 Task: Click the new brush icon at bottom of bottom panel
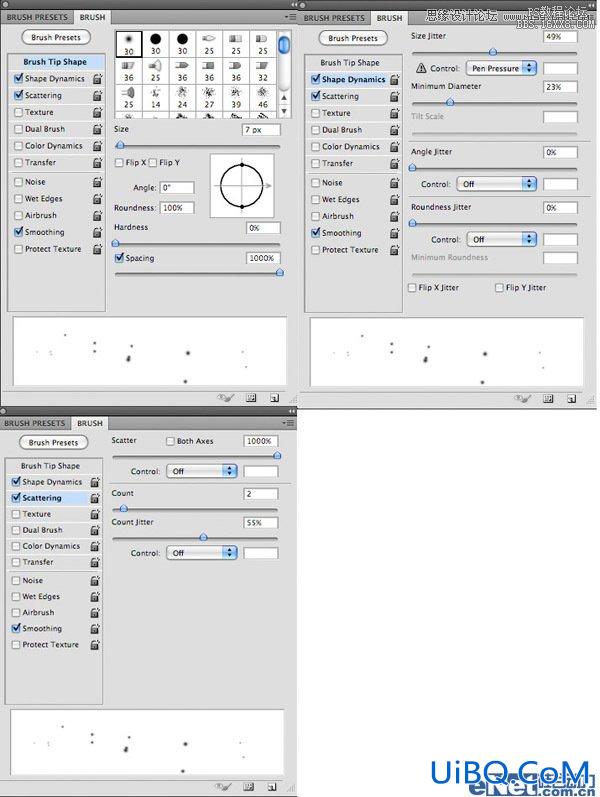coord(272,787)
